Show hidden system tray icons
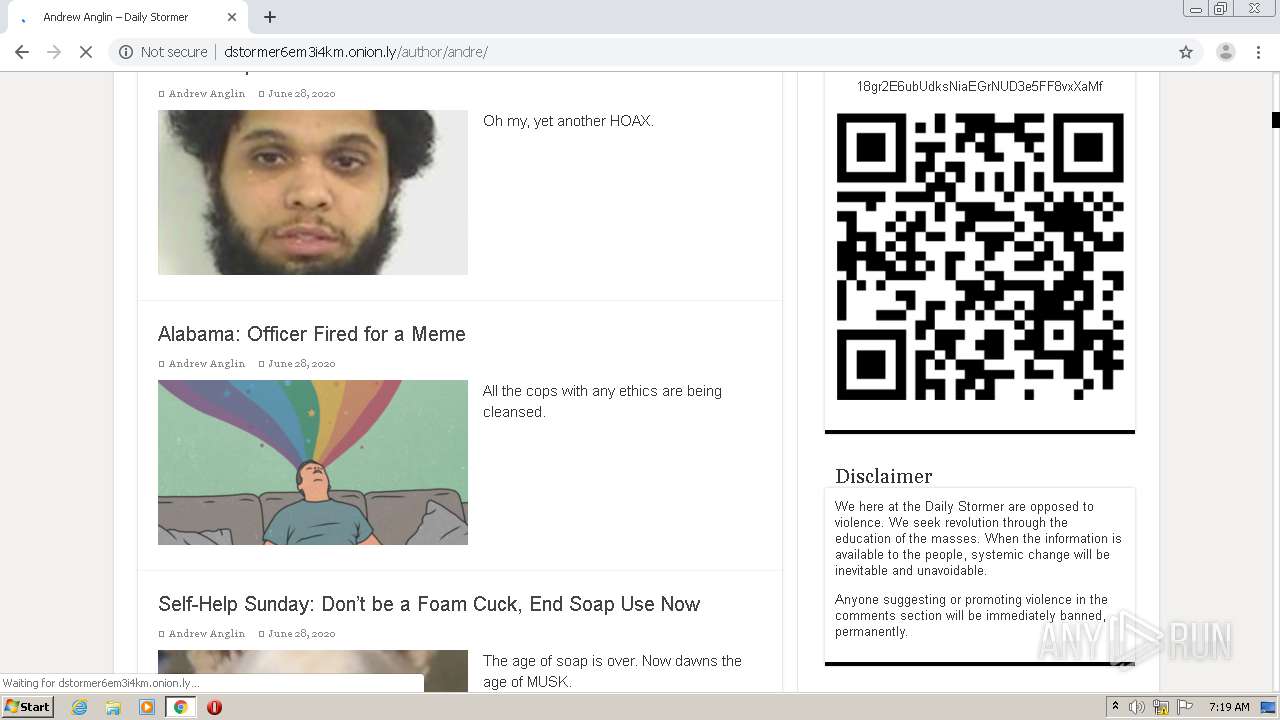Screen dimensions: 1280x720 click(x=1116, y=707)
